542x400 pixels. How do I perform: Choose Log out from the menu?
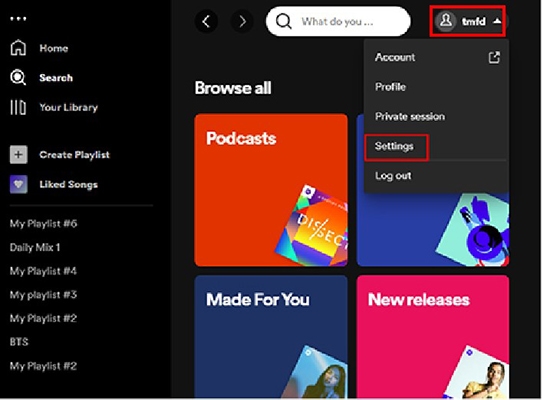coord(436,176)
